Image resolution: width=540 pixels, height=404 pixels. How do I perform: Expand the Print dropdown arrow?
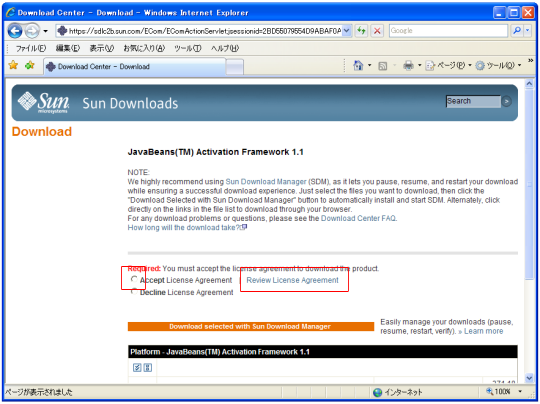[419, 65]
